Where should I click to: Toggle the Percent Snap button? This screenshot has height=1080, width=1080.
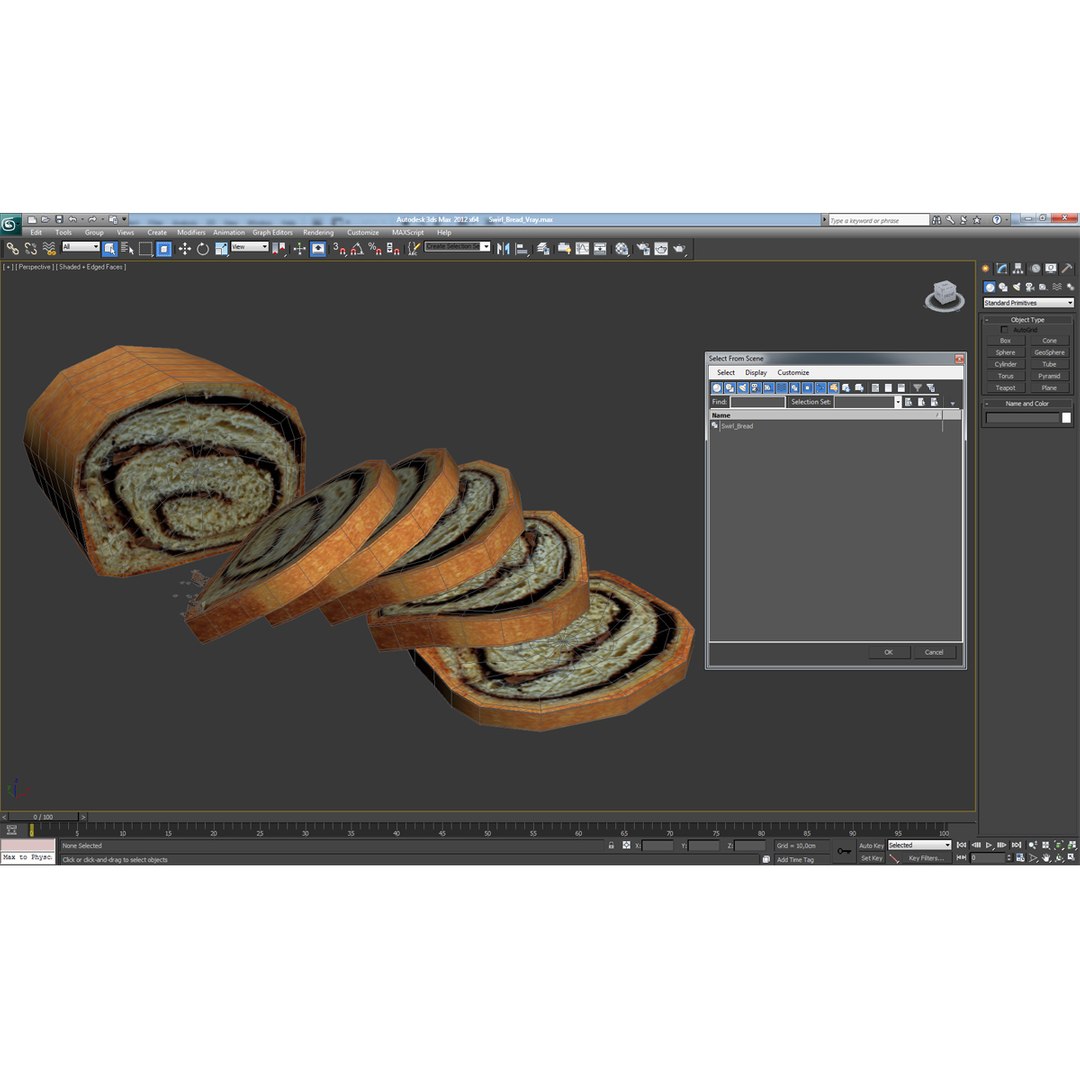[375, 249]
